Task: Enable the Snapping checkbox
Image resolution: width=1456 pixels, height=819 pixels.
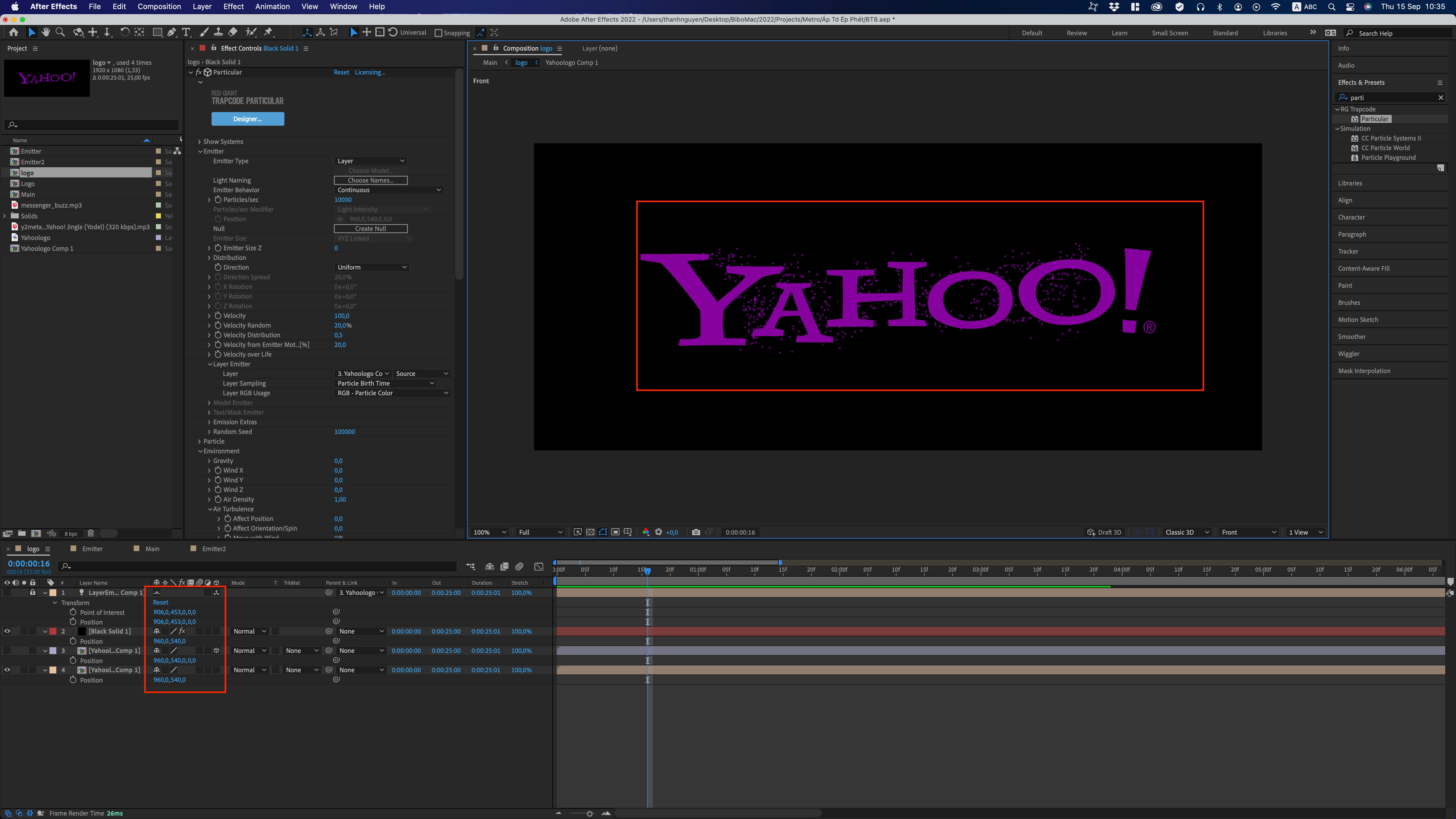Action: point(438,33)
